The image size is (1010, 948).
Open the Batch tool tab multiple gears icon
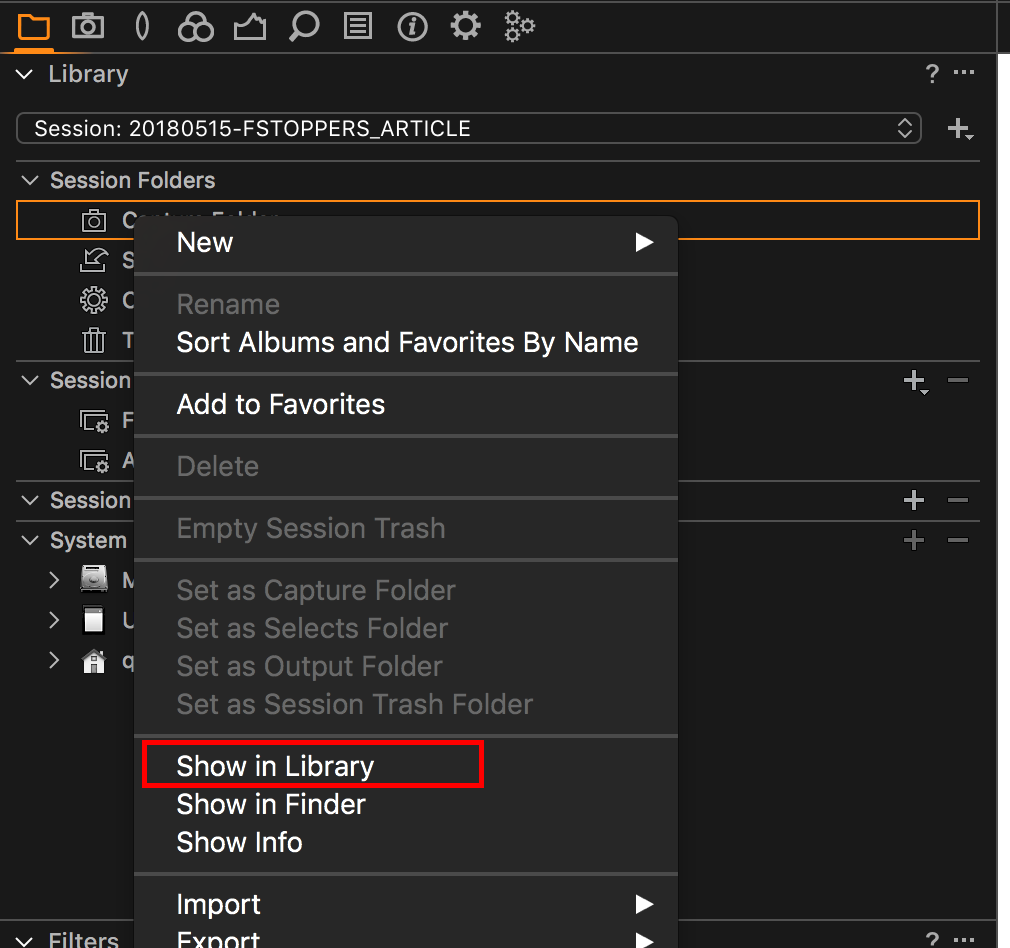click(519, 26)
